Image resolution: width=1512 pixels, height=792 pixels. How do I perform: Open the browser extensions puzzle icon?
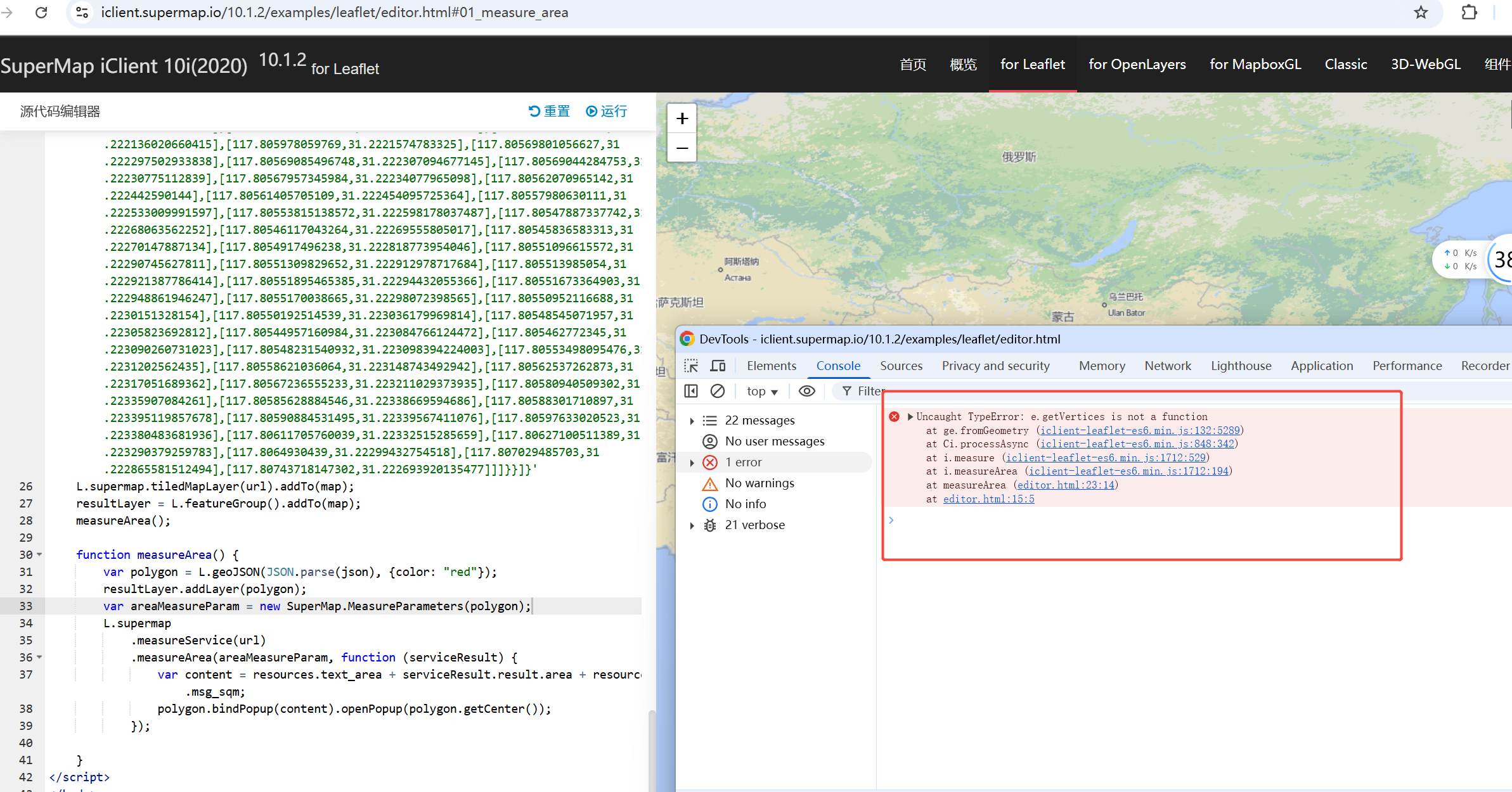click(1469, 13)
